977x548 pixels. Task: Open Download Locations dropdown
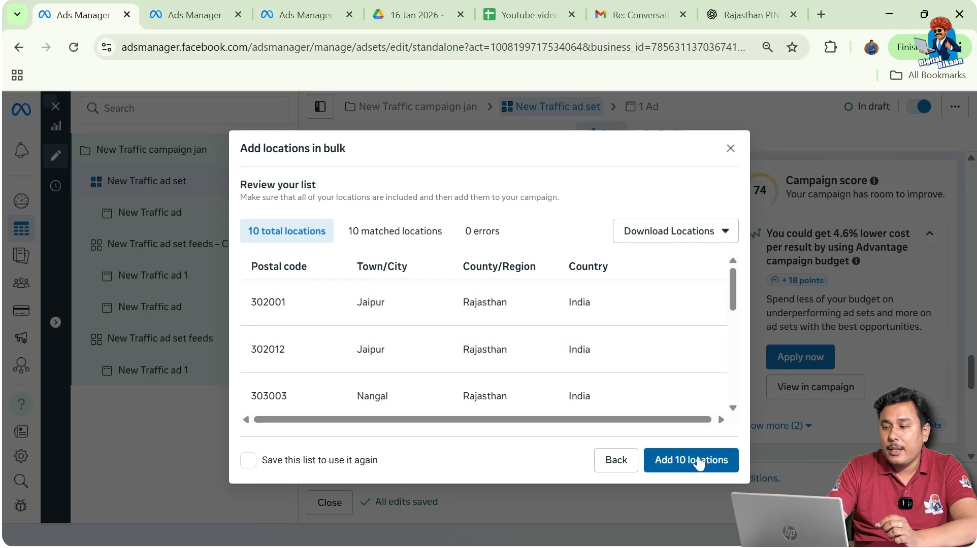pos(675,231)
